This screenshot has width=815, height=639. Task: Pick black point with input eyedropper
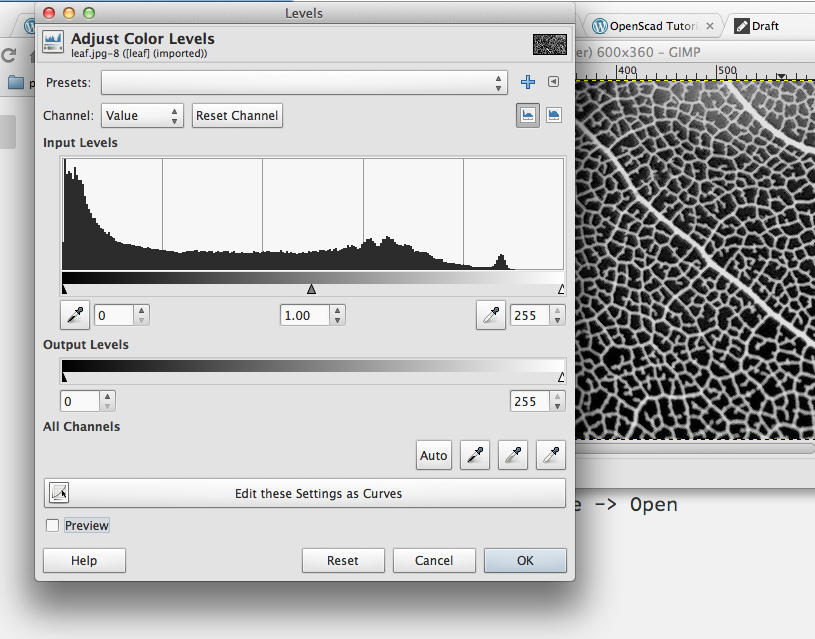(x=75, y=316)
